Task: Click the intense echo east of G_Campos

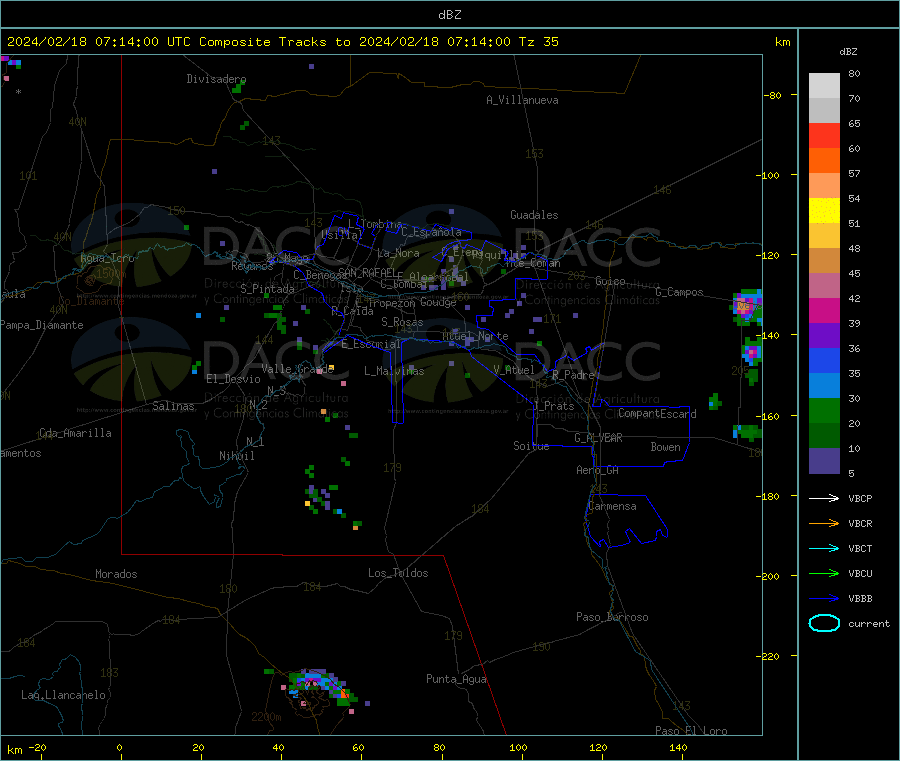Action: point(746,307)
